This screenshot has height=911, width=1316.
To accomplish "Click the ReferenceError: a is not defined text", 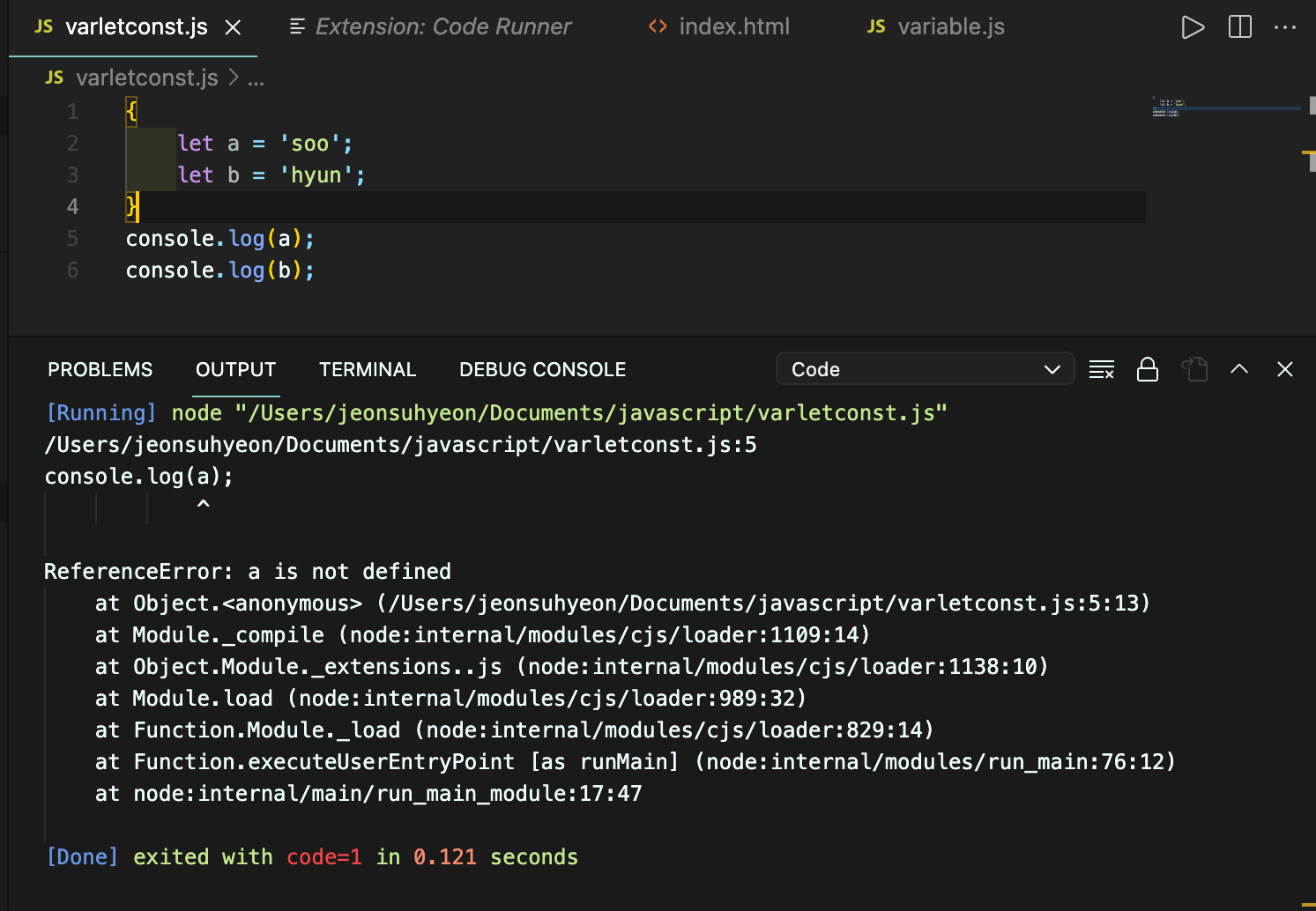I will point(248,572).
